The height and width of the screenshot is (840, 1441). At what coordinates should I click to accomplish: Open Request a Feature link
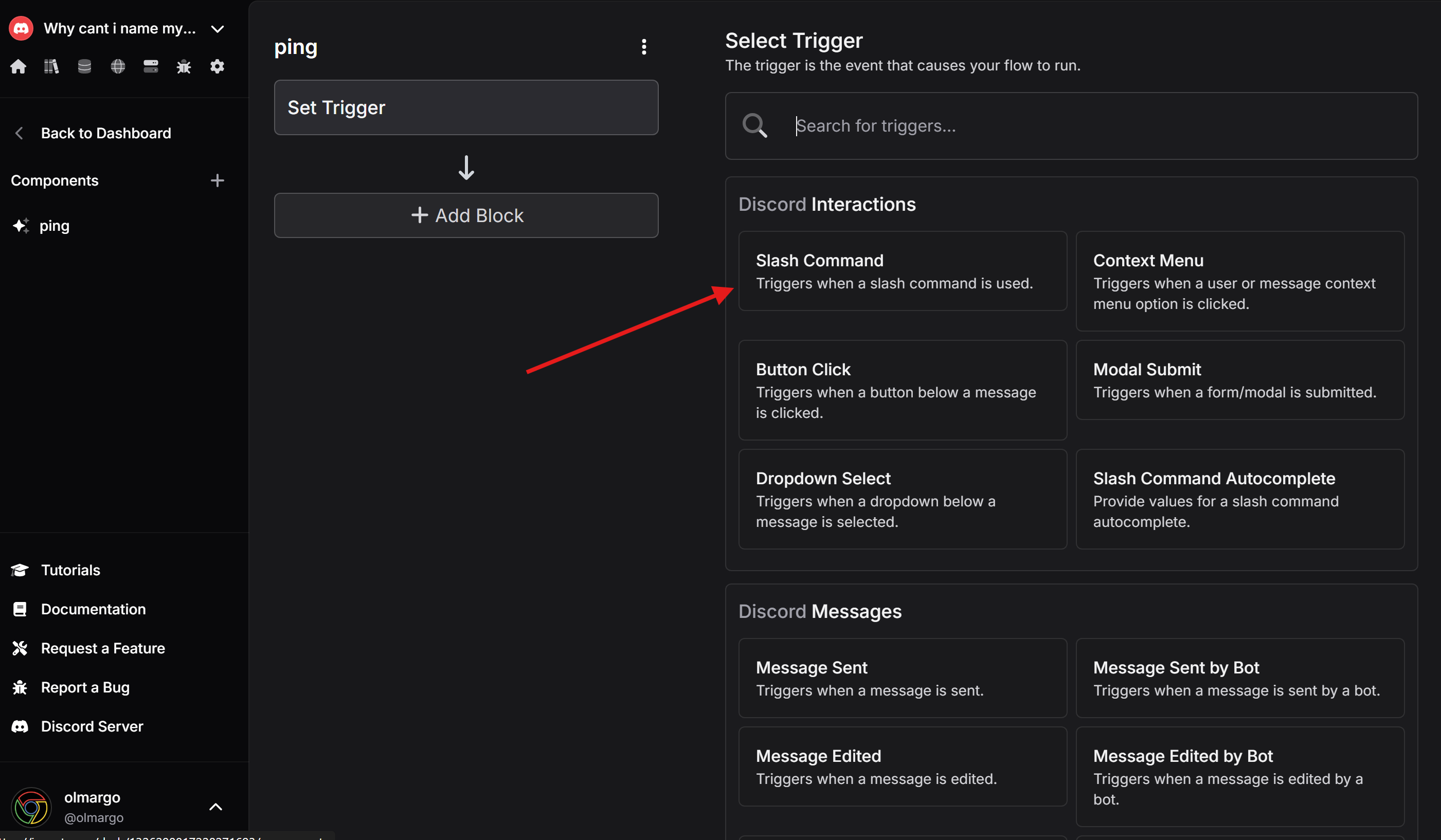pos(103,648)
